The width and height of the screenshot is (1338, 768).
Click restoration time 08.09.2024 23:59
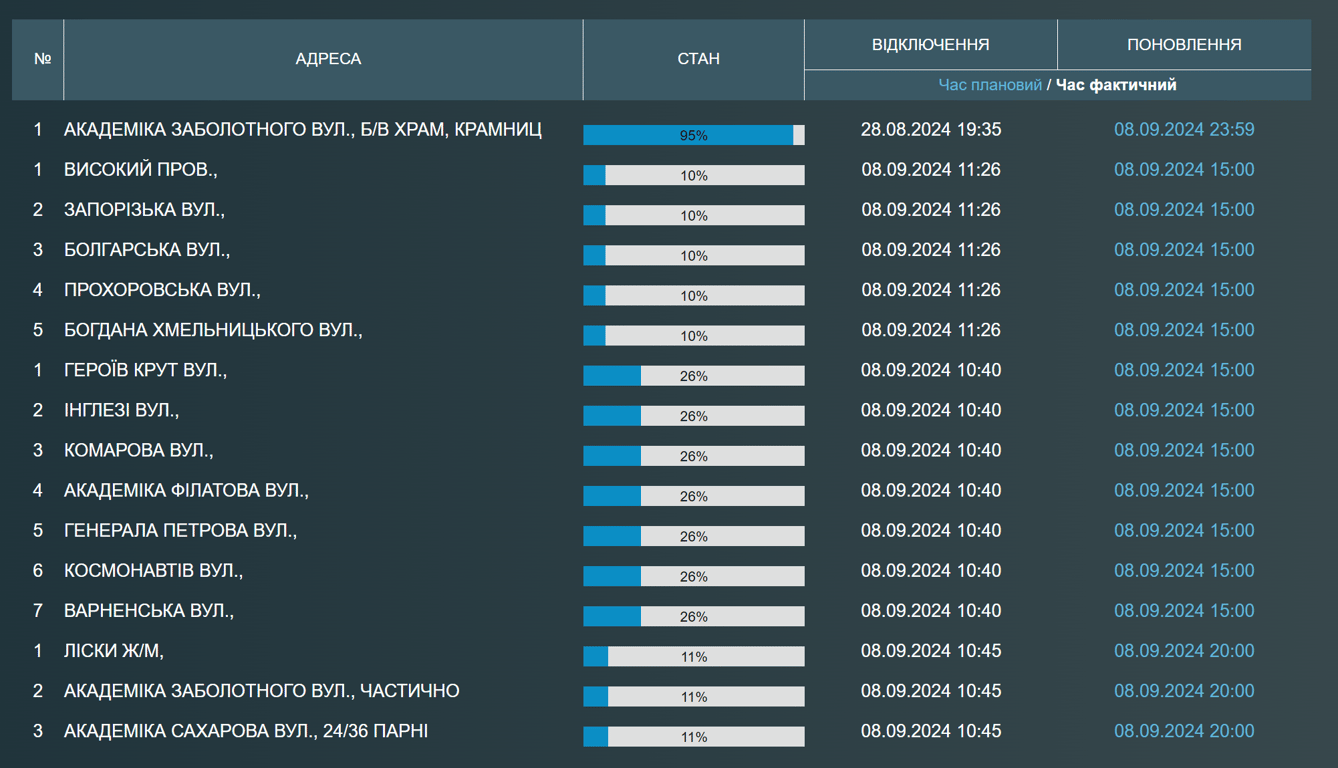(x=1184, y=130)
